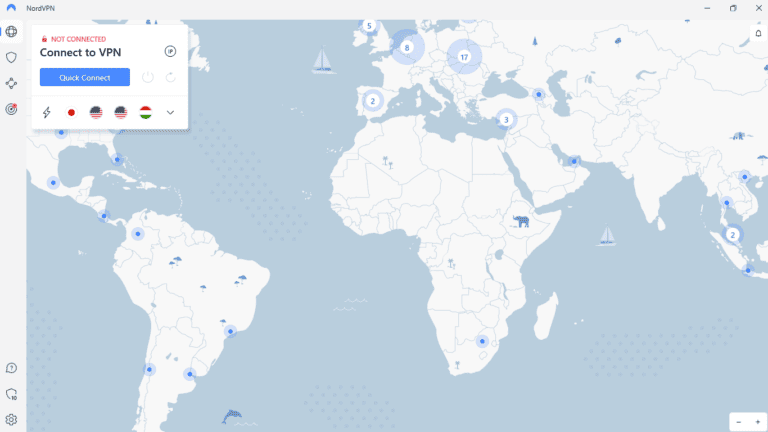Open the Meshnet icon in sidebar
This screenshot has height=432, width=768.
11,83
